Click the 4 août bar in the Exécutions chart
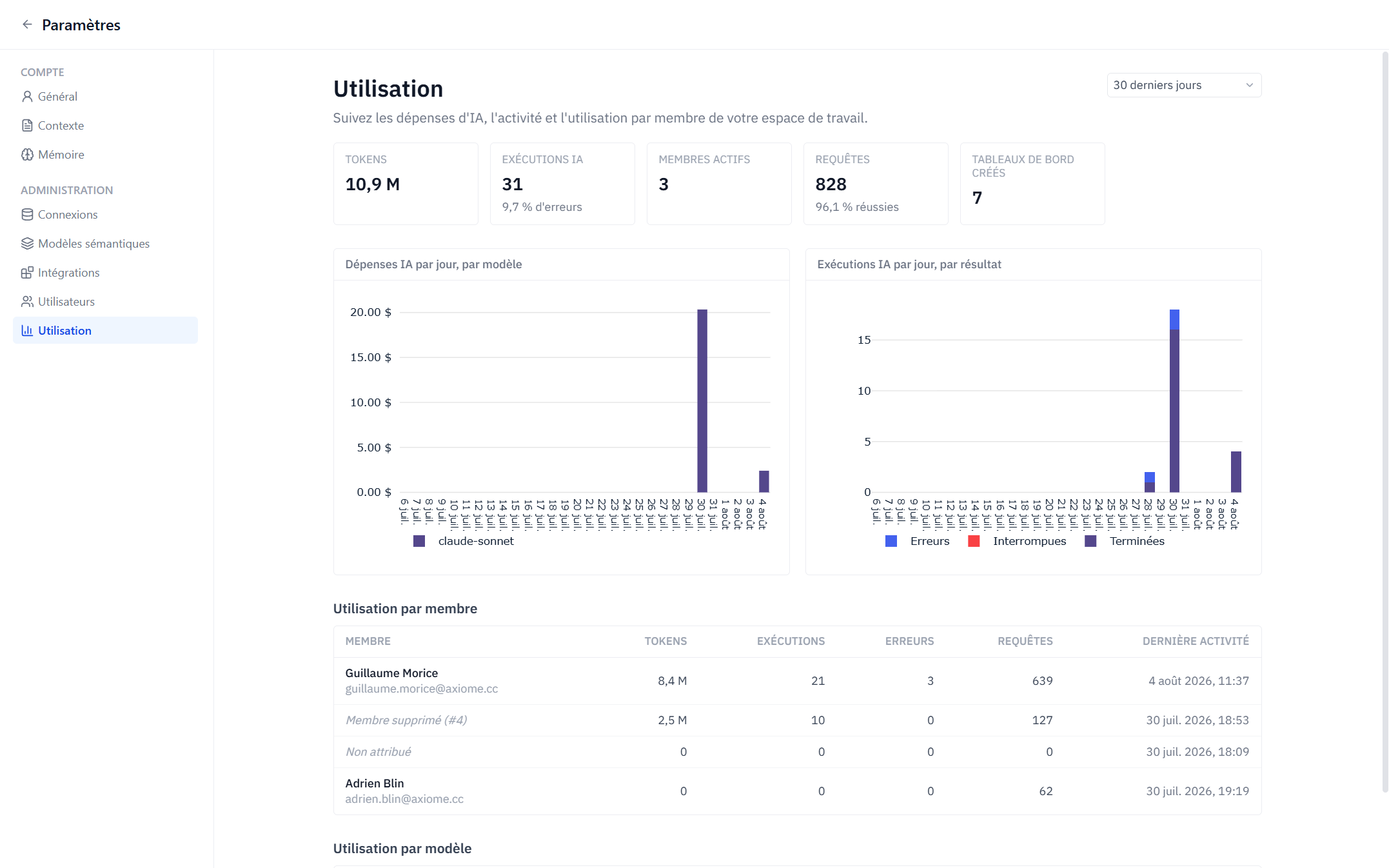This screenshot has height=868, width=1389. [x=1236, y=472]
